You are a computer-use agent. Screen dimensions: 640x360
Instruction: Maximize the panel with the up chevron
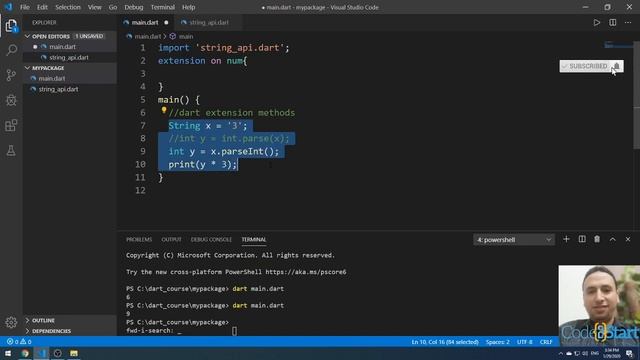point(613,239)
